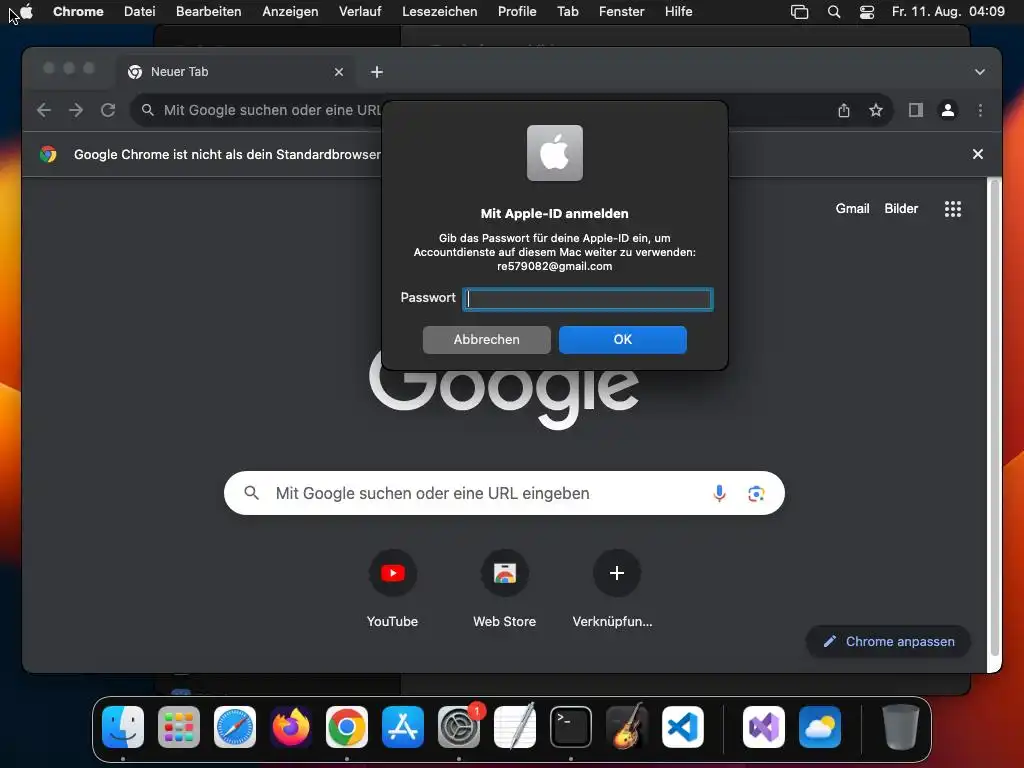Focus the Google search box

point(504,493)
